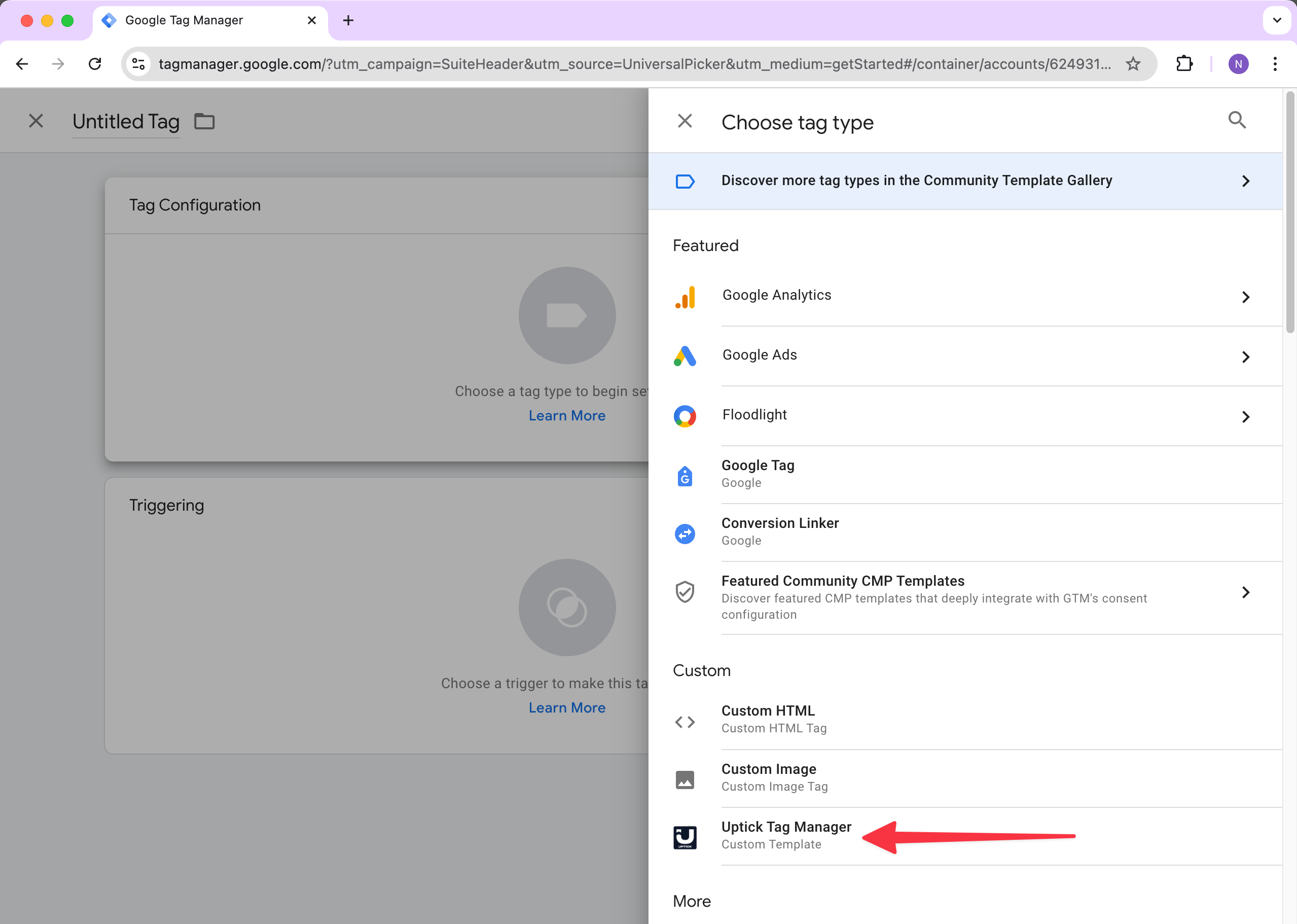Expand the Google Analytics chevron
Viewport: 1297px width, 924px height.
point(1245,297)
